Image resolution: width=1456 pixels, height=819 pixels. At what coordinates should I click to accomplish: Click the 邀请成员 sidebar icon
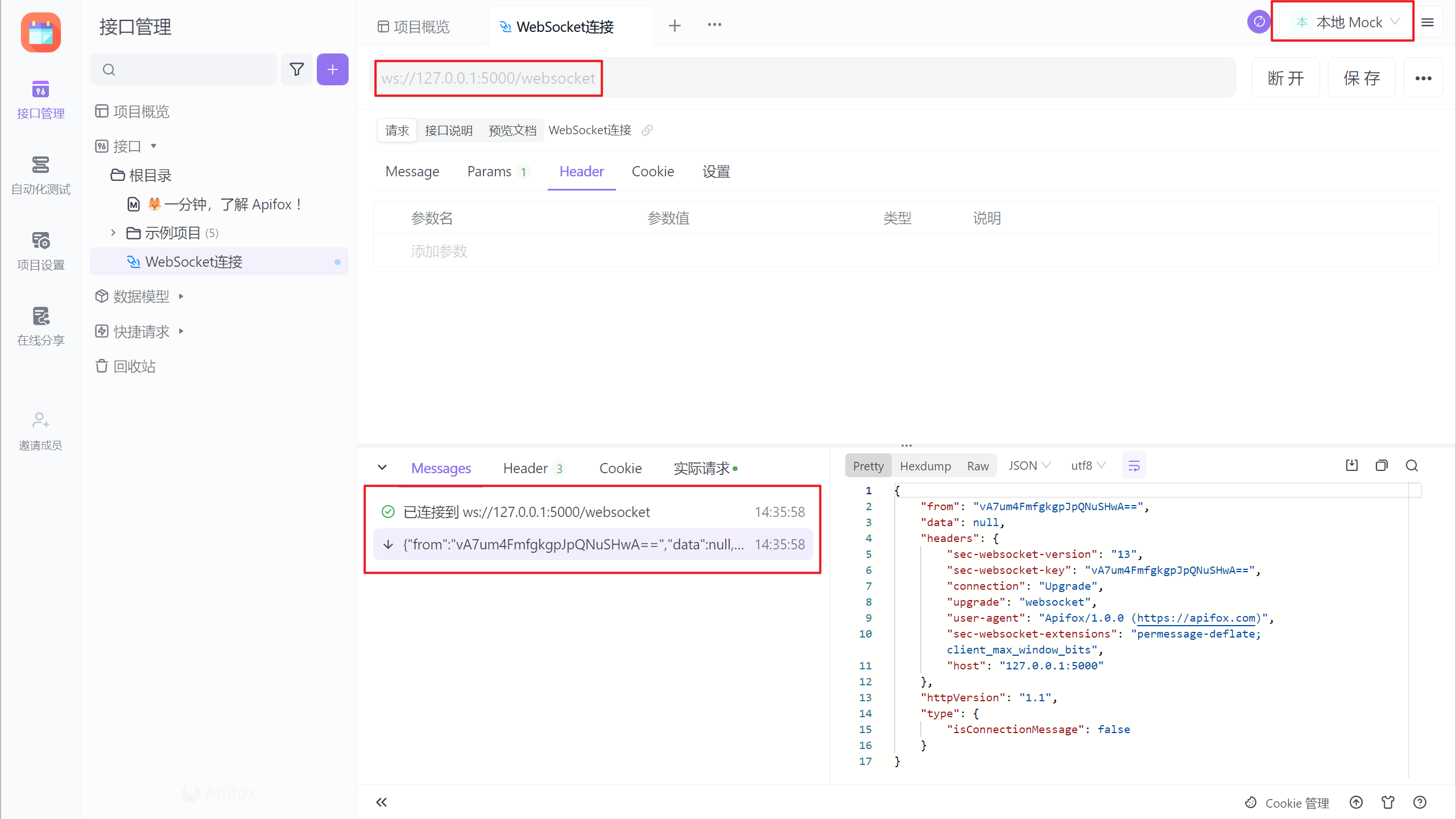pos(40,429)
